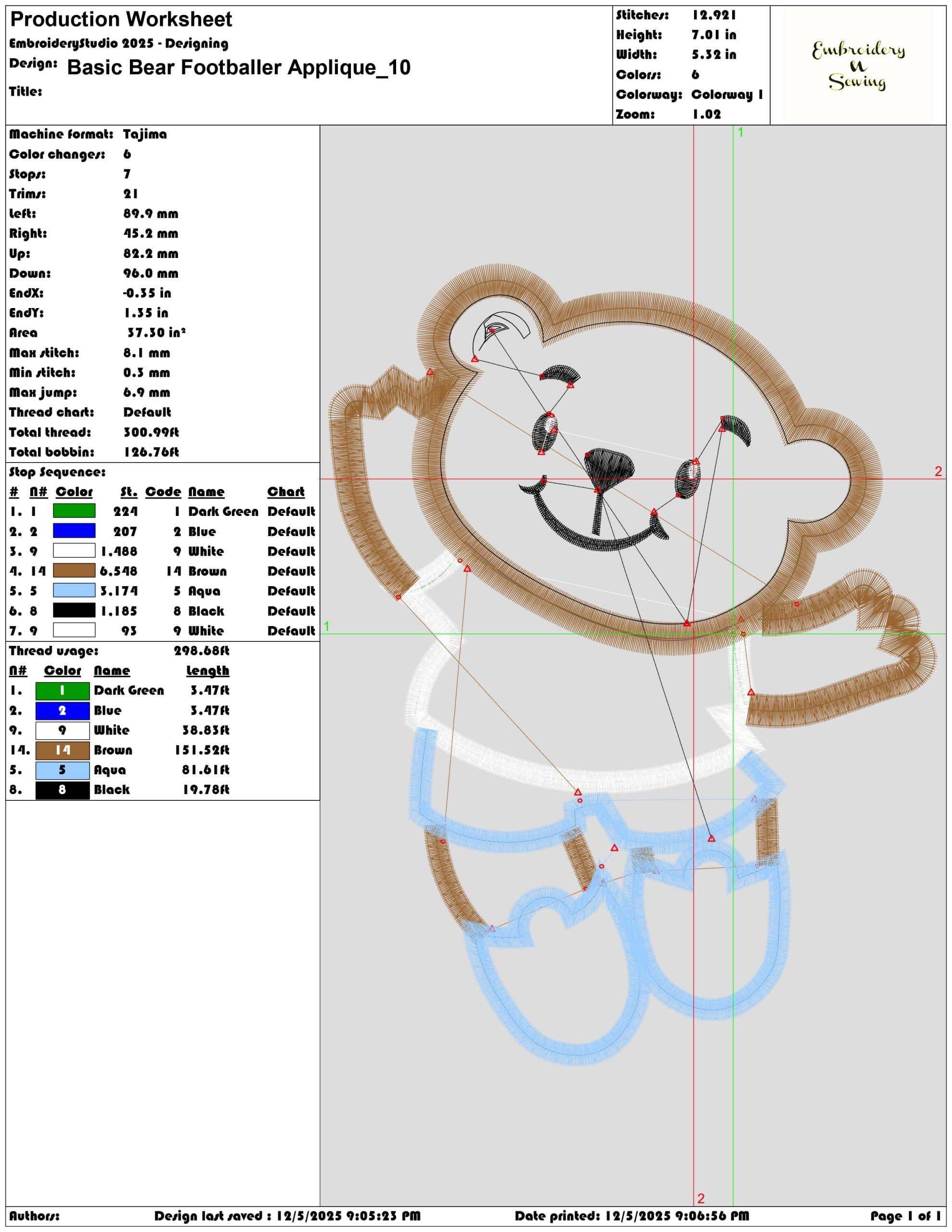Click the 'Production Worksheet' heading
The width and height of the screenshot is (952, 1232).
tap(121, 19)
